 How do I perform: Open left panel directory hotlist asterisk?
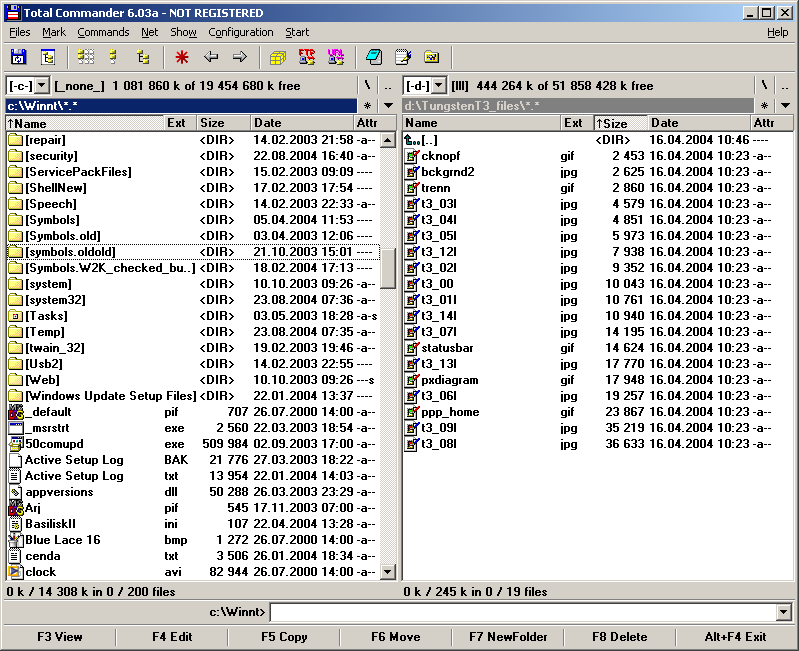367,105
